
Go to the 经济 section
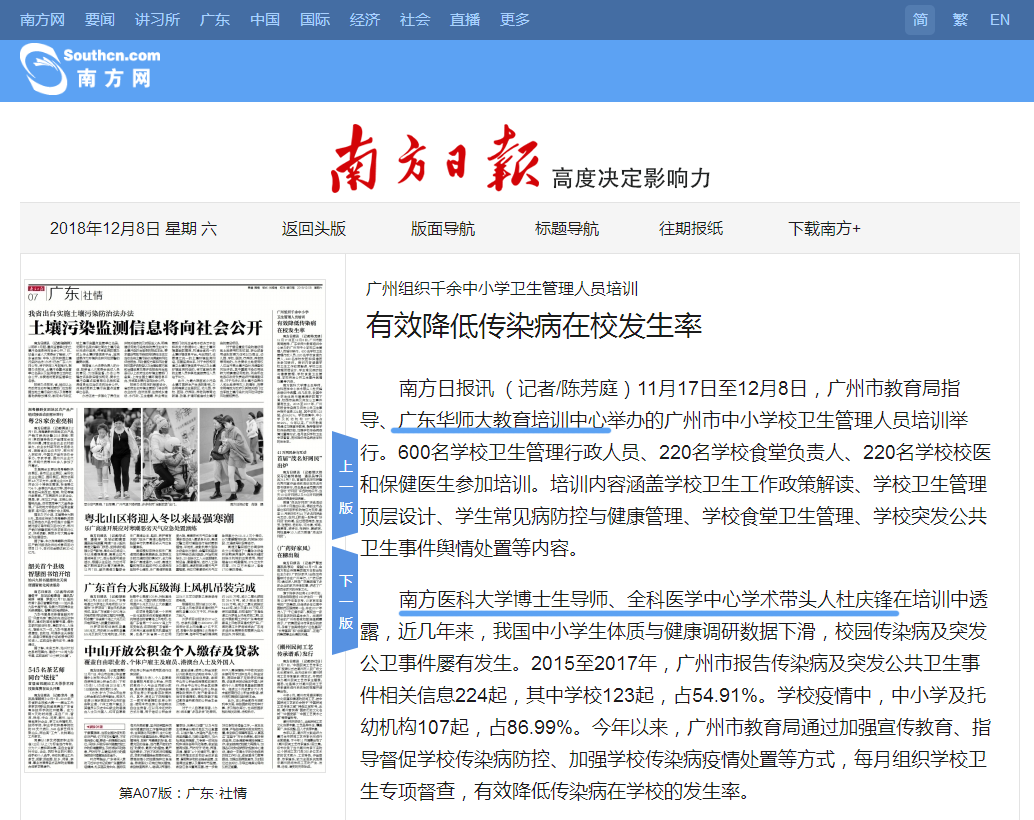(365, 20)
